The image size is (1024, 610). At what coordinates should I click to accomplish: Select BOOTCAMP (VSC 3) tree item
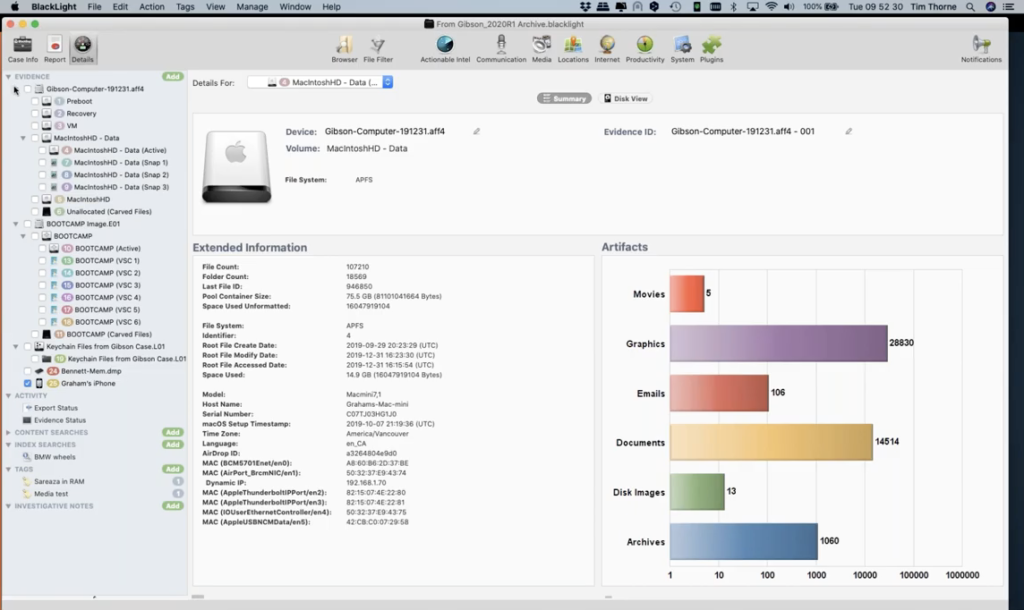tap(107, 285)
